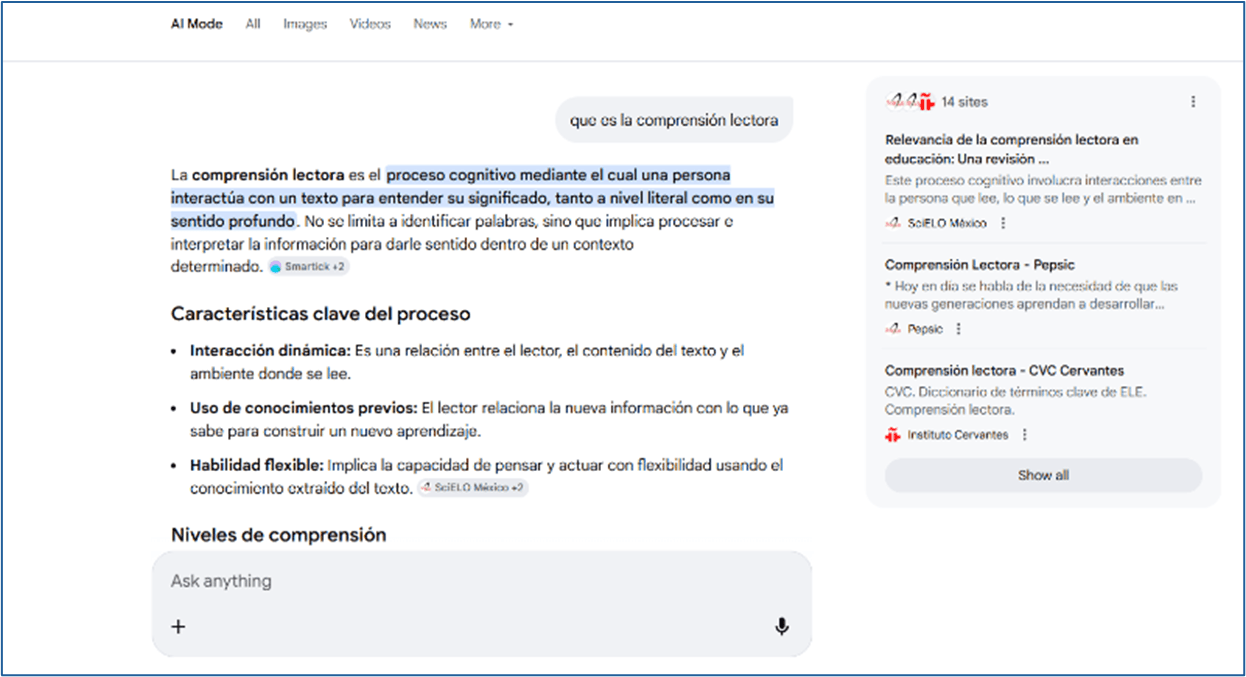Go to the News tab
The height and width of the screenshot is (677, 1246).
click(430, 24)
